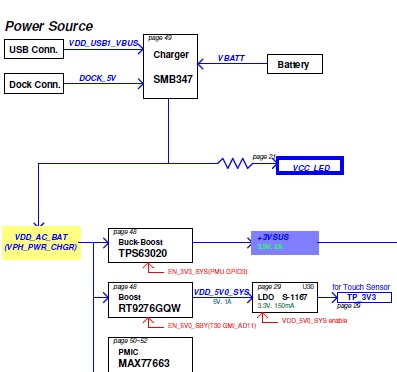397x372 pixels.
Task: Click the red EN_5V0_SBY(T30 GMI_AD11) annotation
Action: tap(212, 326)
